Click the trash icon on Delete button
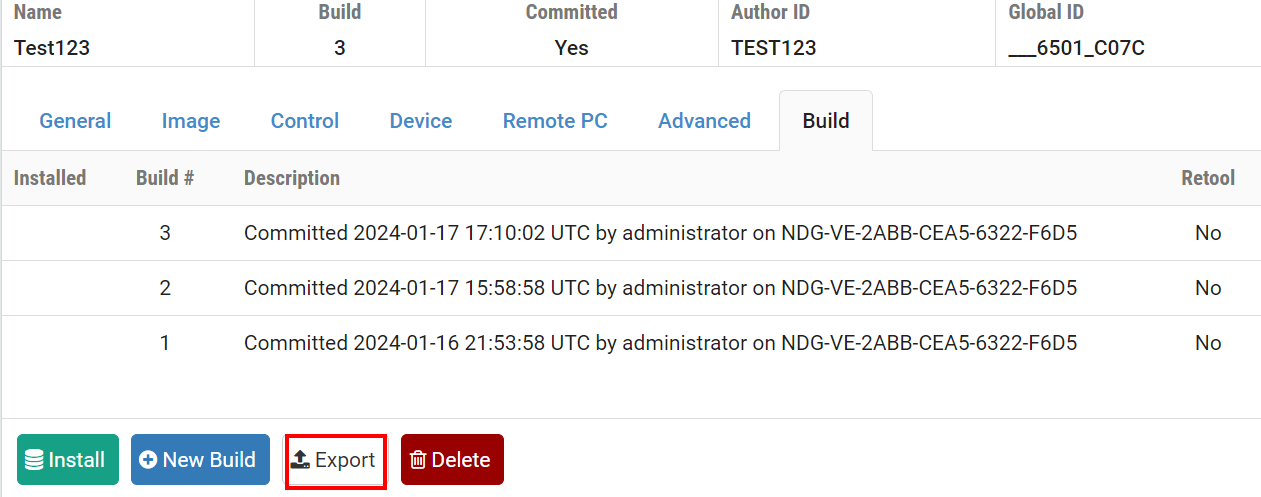 (x=418, y=460)
